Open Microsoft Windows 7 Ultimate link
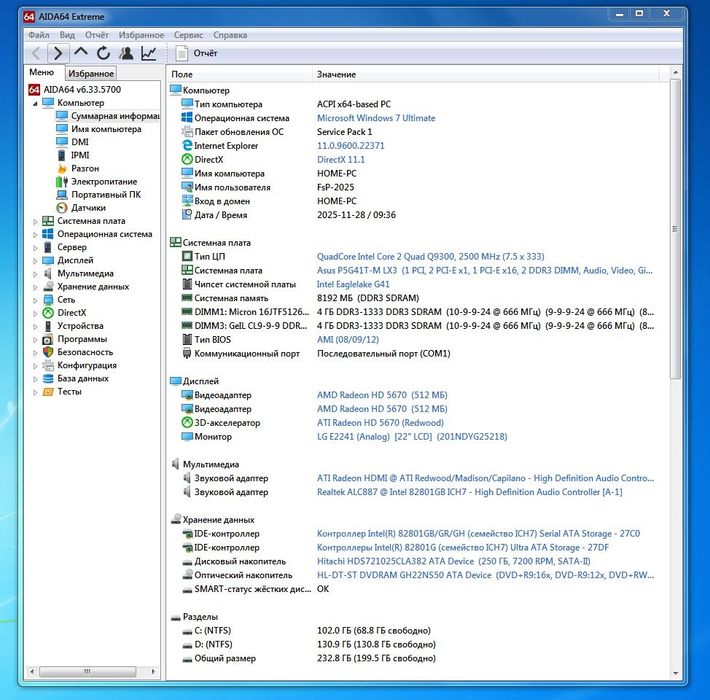This screenshot has height=700, width=710. tap(376, 118)
